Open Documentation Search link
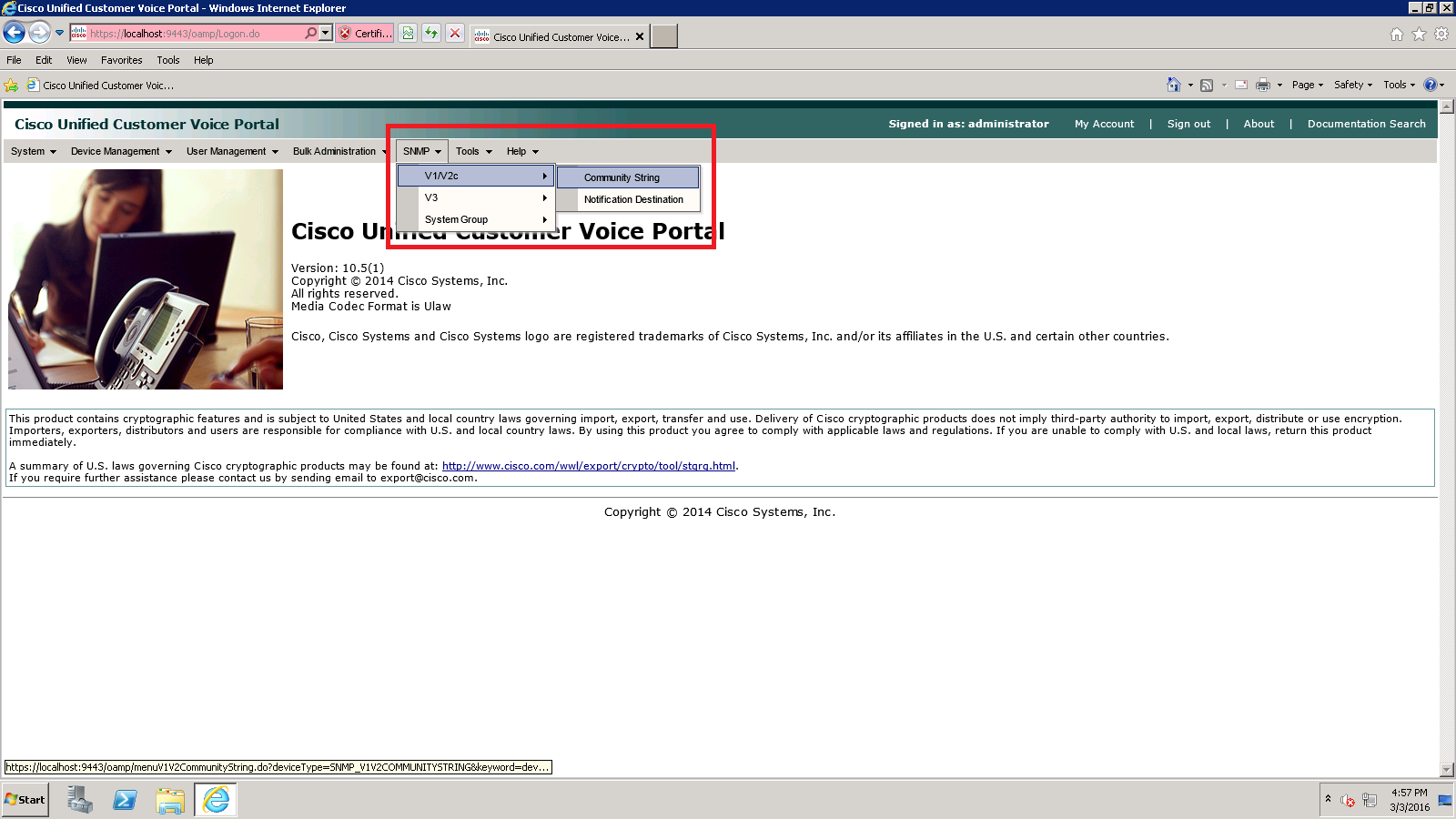Screen dimensions: 1456x819 1366,124
